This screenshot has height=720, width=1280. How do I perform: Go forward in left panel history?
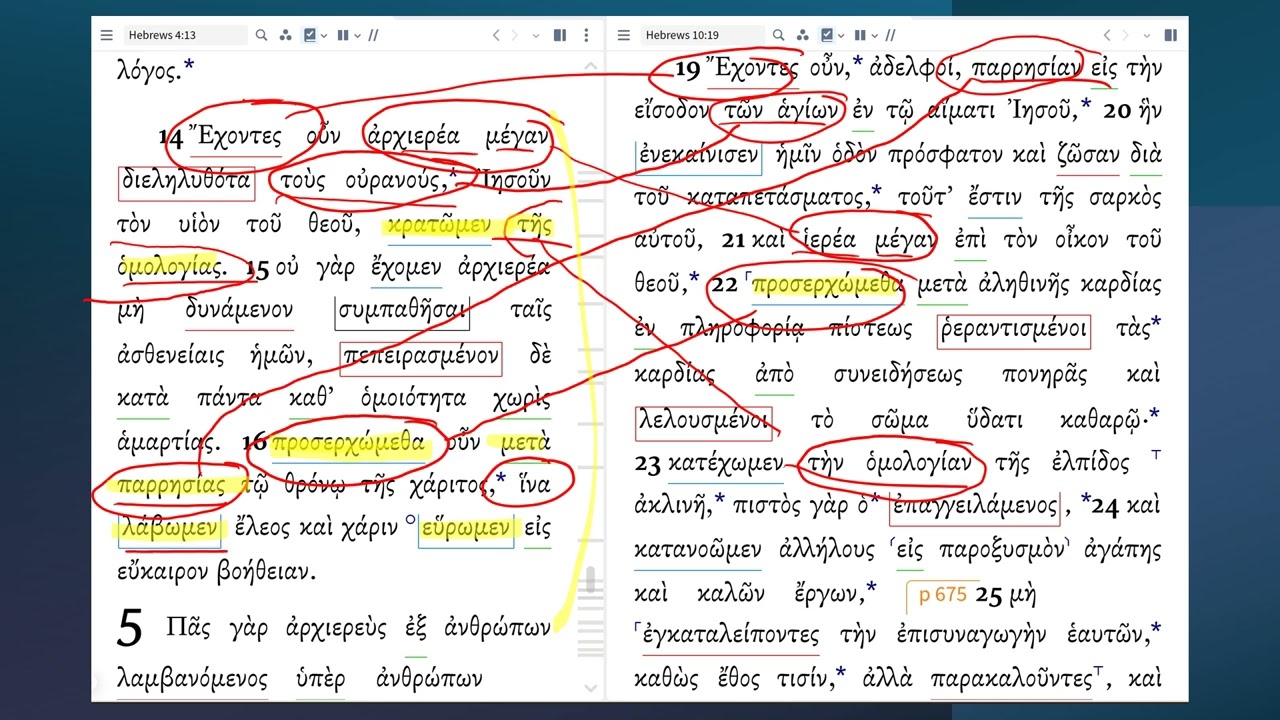(x=515, y=35)
